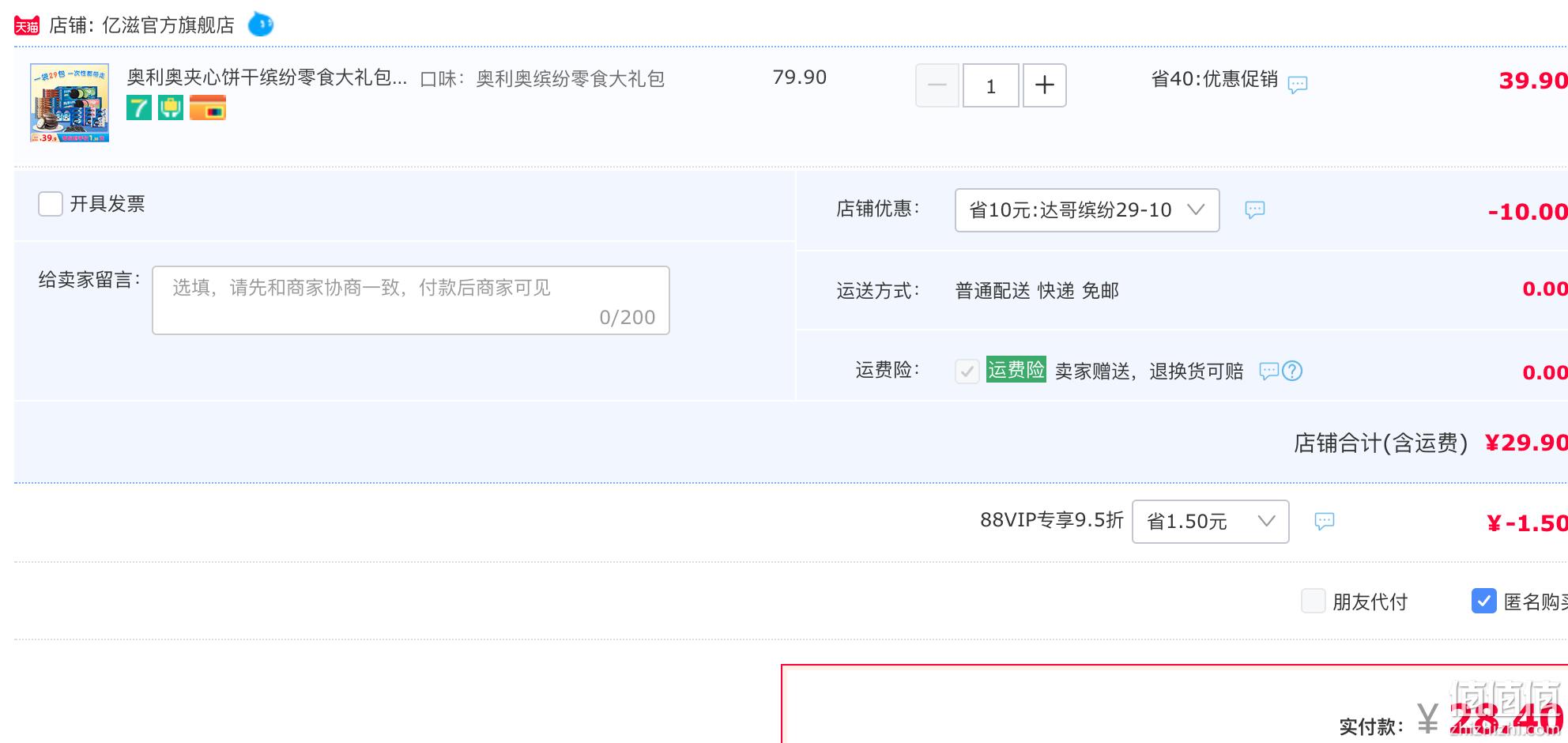Image resolution: width=1568 pixels, height=743 pixels.
Task: Click the green 运费险 tag
Action: click(1016, 369)
